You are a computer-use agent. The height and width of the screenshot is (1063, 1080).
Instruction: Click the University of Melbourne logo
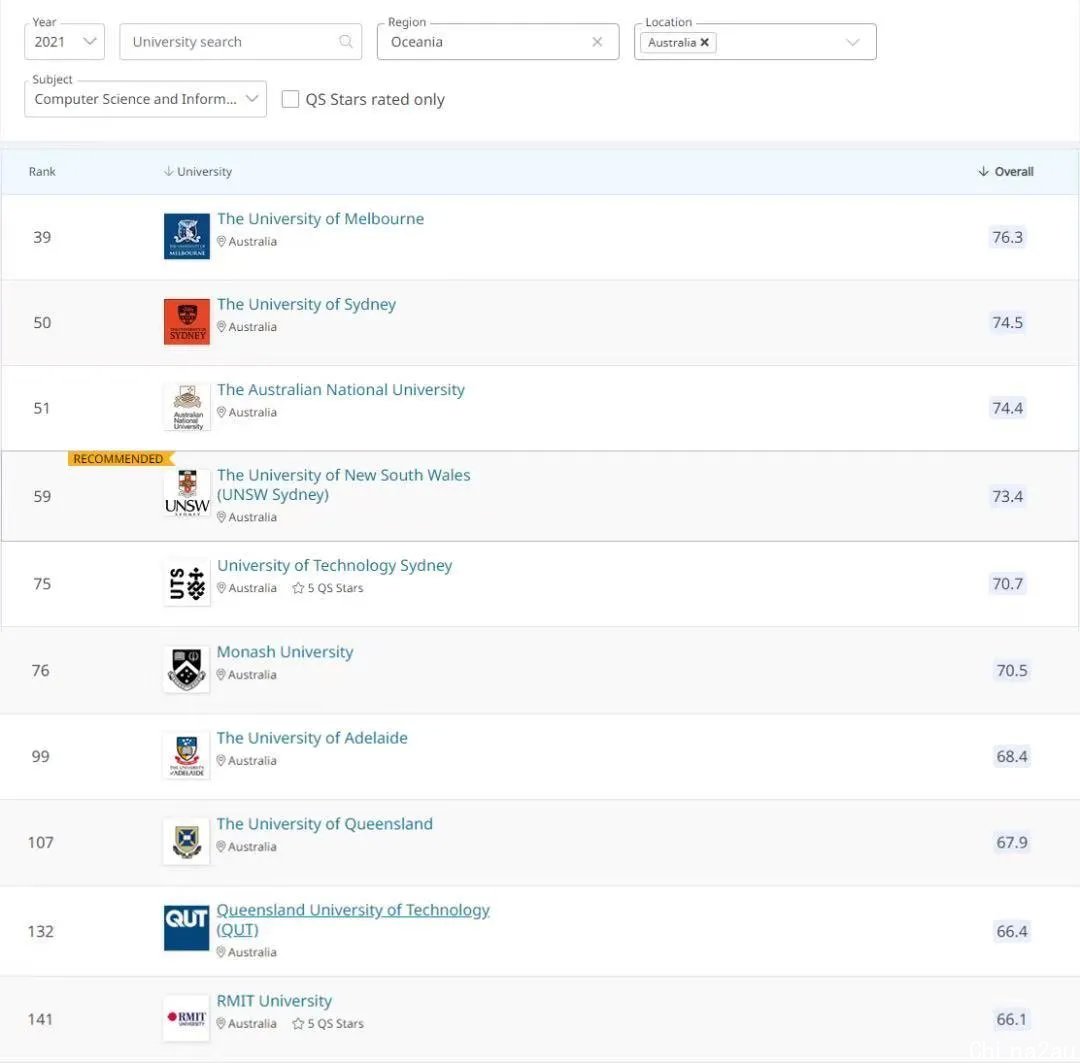187,236
